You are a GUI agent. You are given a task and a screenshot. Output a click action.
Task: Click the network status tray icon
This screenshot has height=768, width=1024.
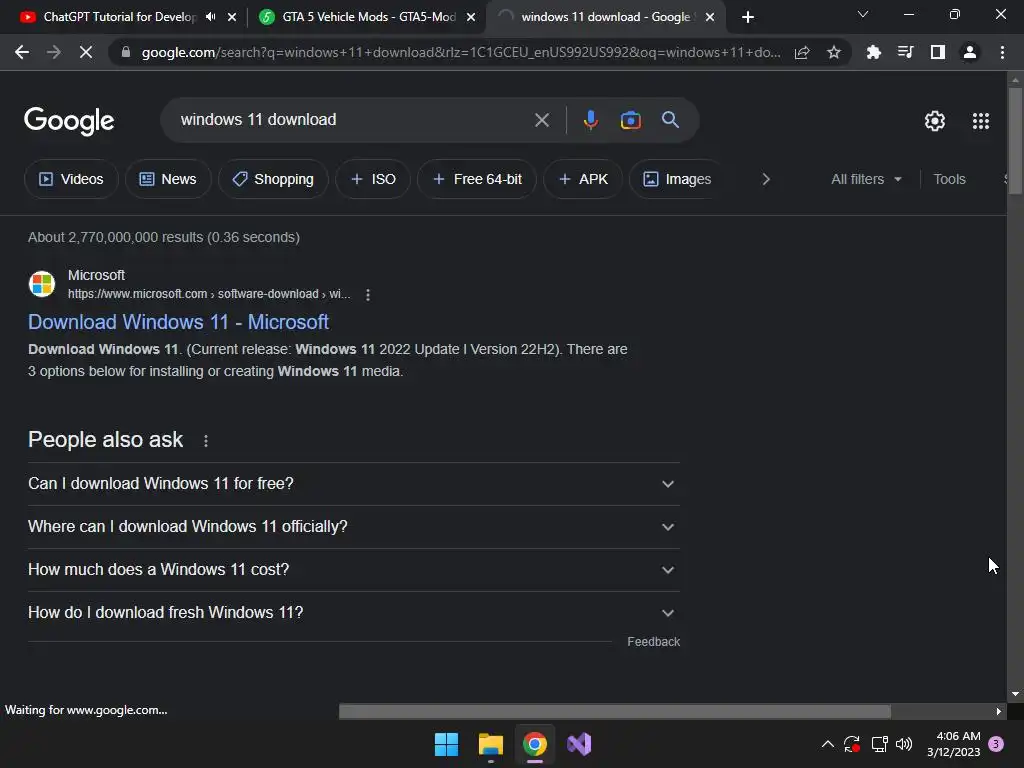pos(879,744)
